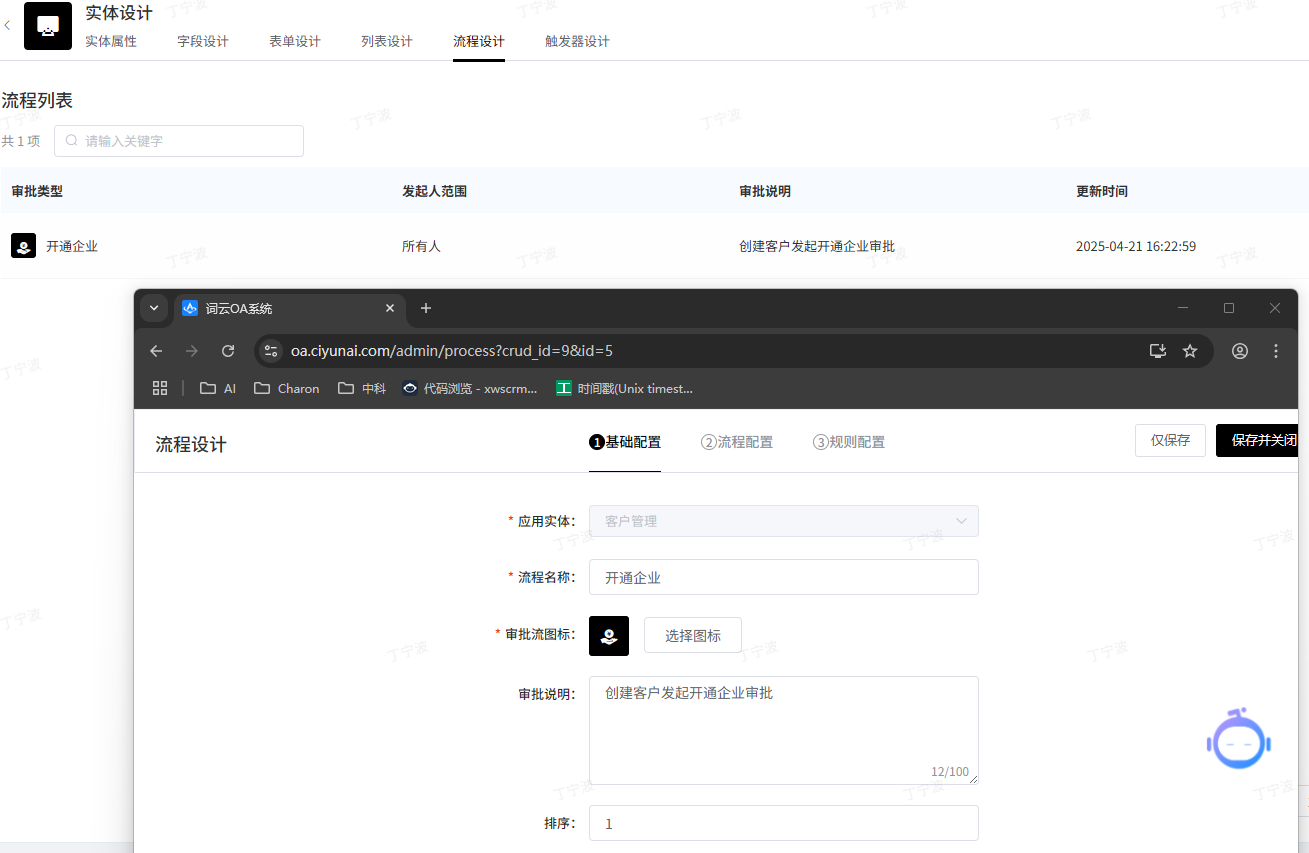Image resolution: width=1309 pixels, height=853 pixels.
Task: Click the search magnifier in the keyword box
Action: (x=72, y=141)
